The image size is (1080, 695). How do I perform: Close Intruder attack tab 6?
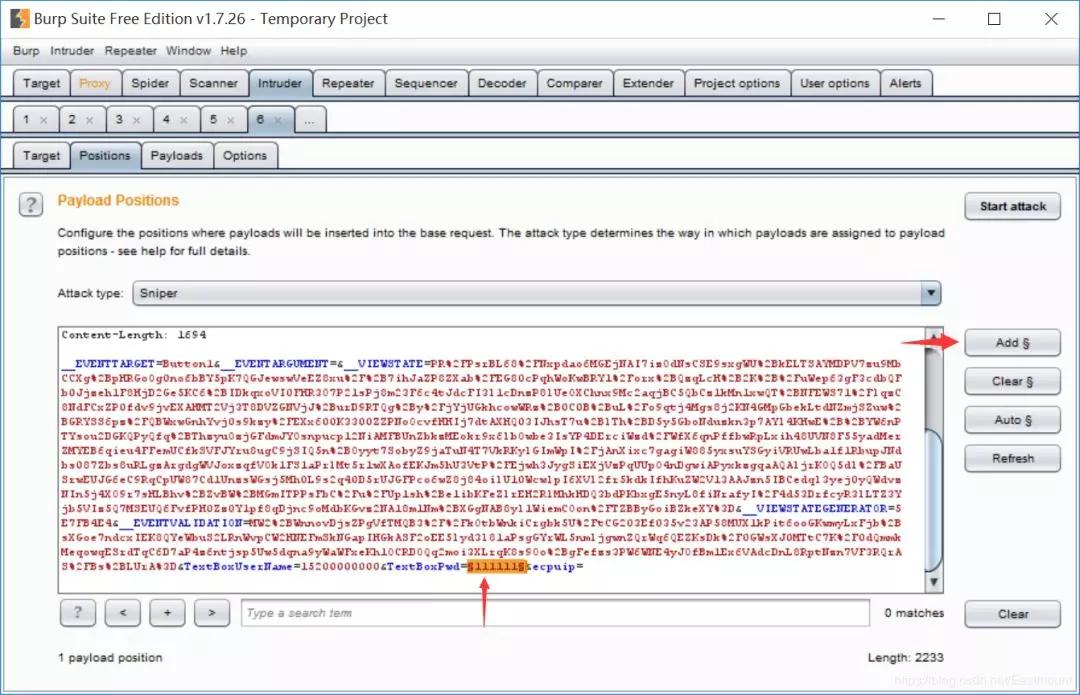pyautogui.click(x=278, y=121)
